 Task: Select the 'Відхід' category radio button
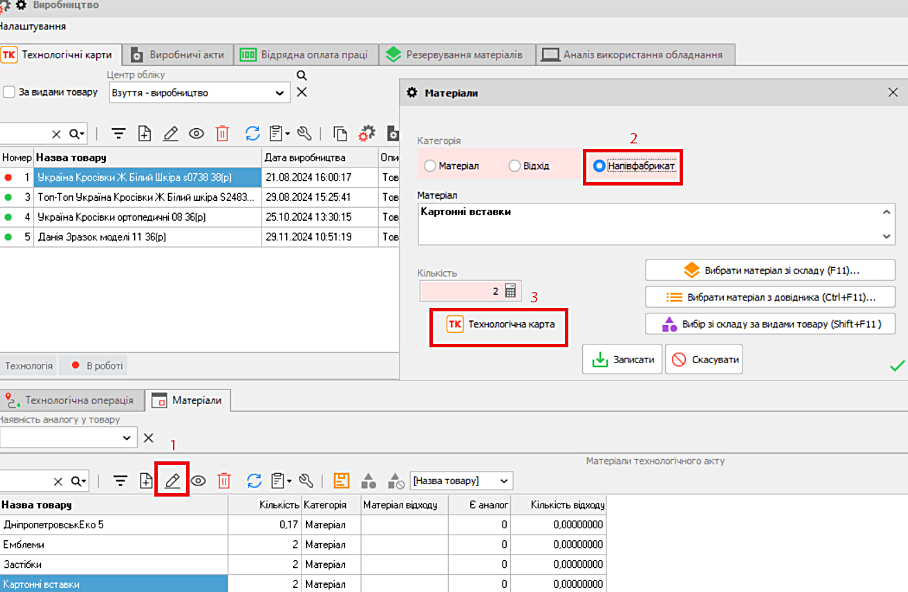pyautogui.click(x=515, y=166)
